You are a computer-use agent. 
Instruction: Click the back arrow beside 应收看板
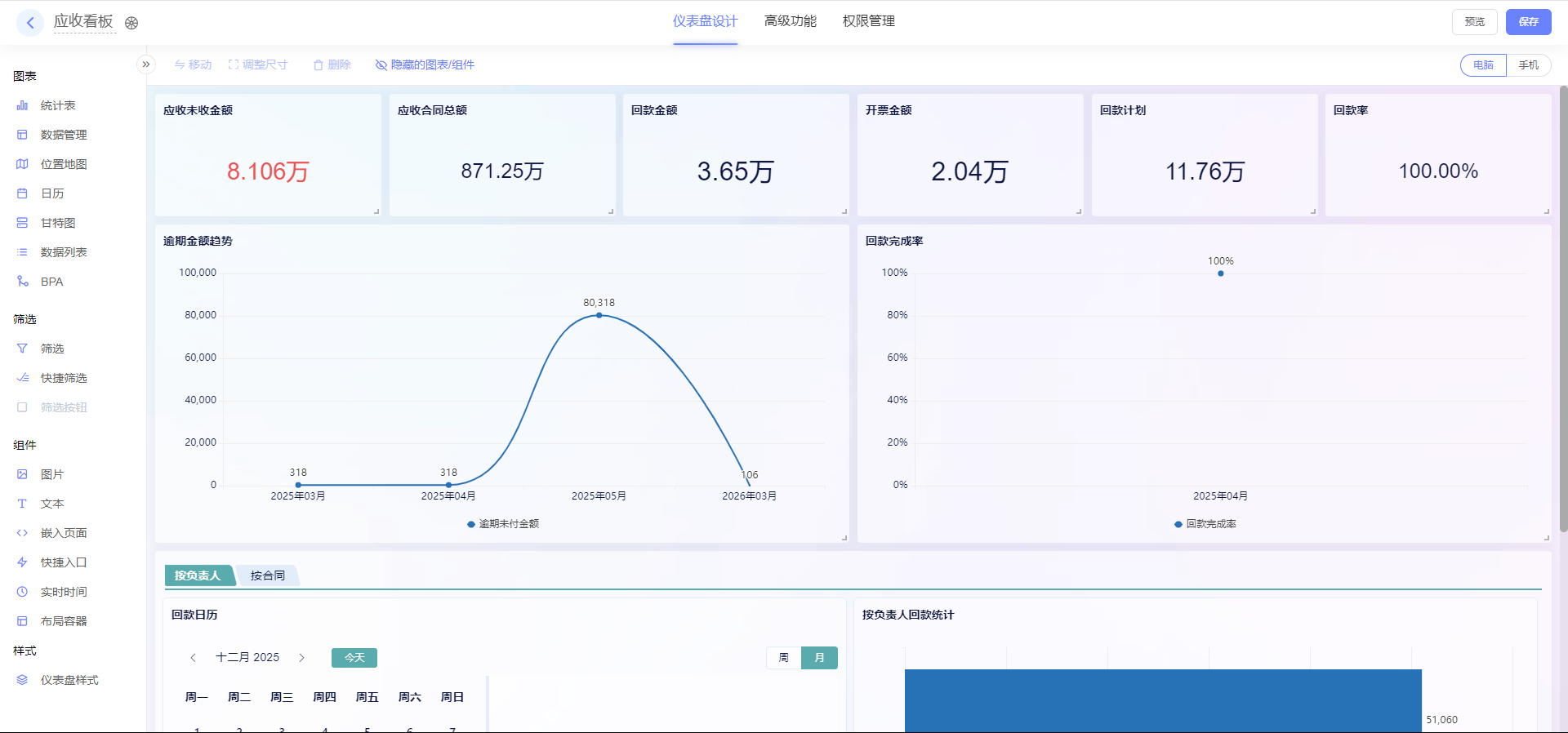[30, 22]
